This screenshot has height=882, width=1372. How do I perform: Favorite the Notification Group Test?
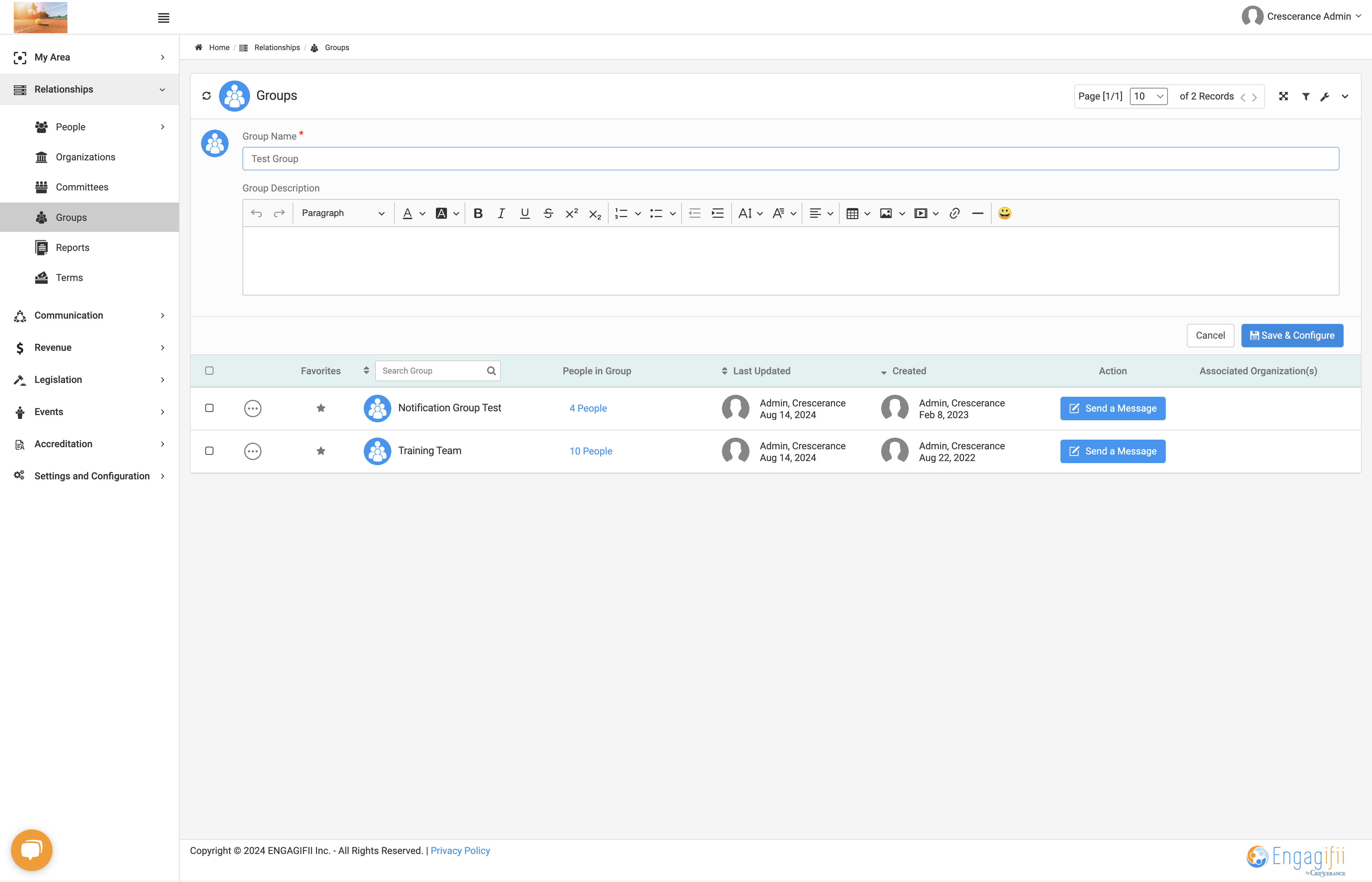tap(321, 408)
